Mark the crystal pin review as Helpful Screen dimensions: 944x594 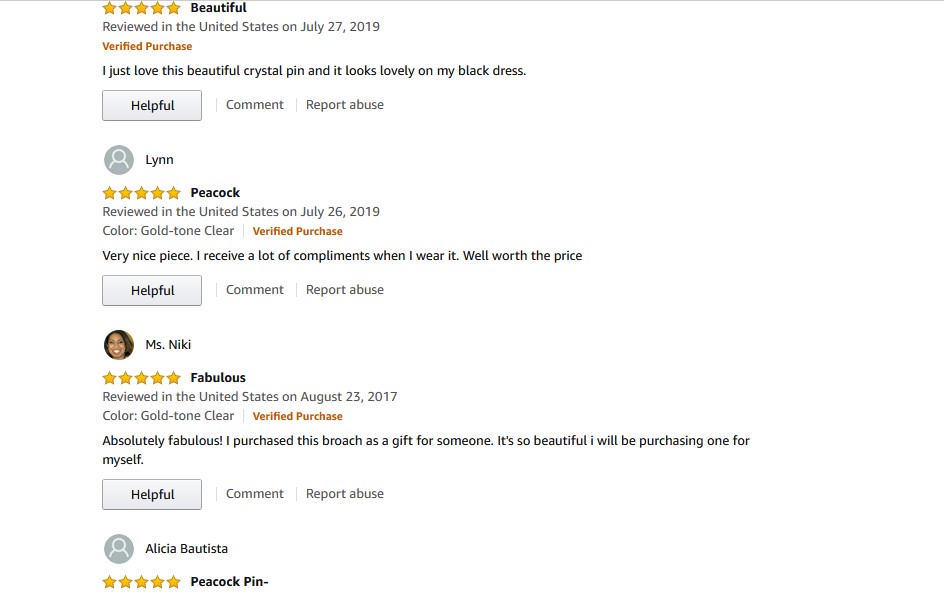click(x=152, y=106)
